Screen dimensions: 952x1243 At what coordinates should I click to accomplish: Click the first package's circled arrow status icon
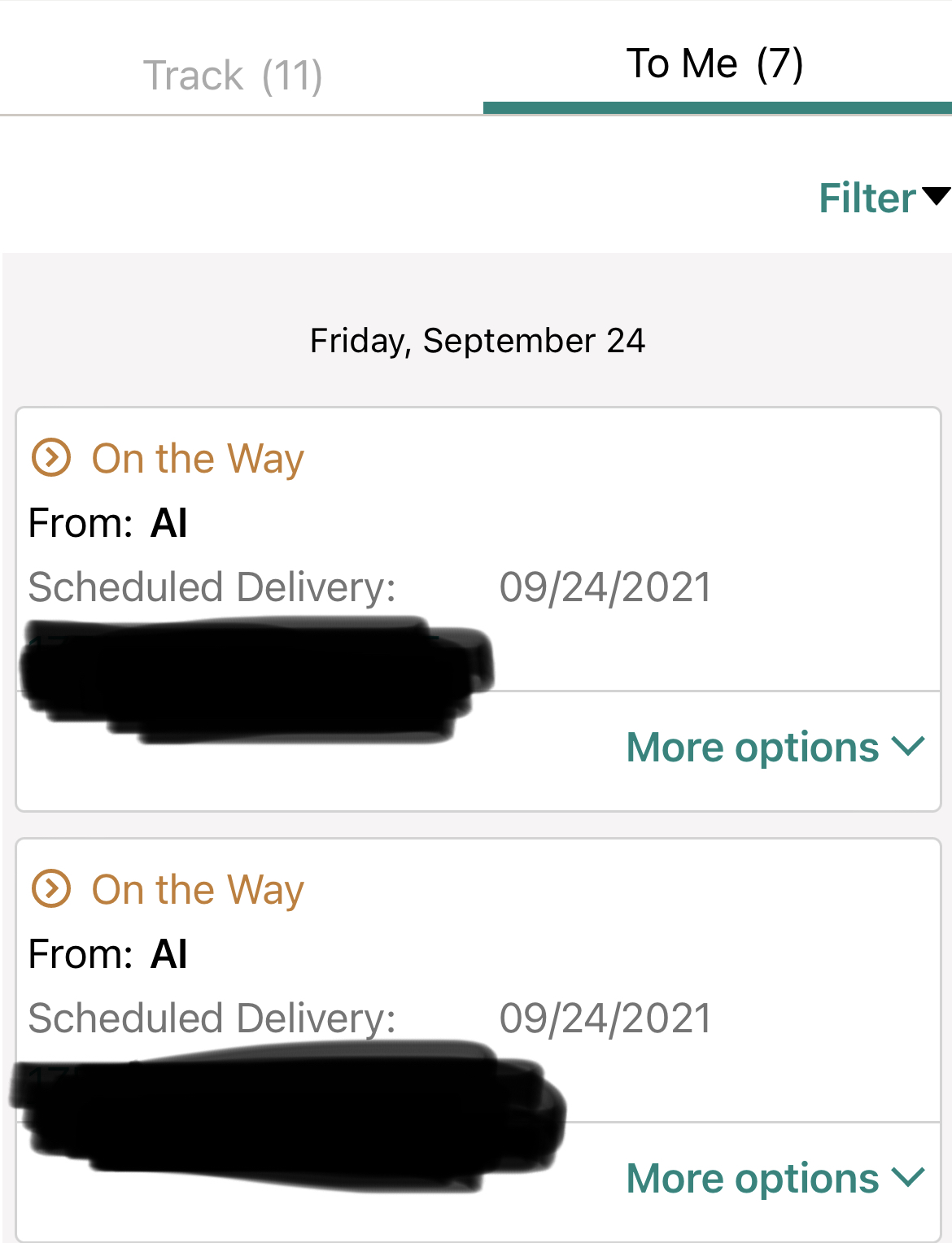coord(51,457)
